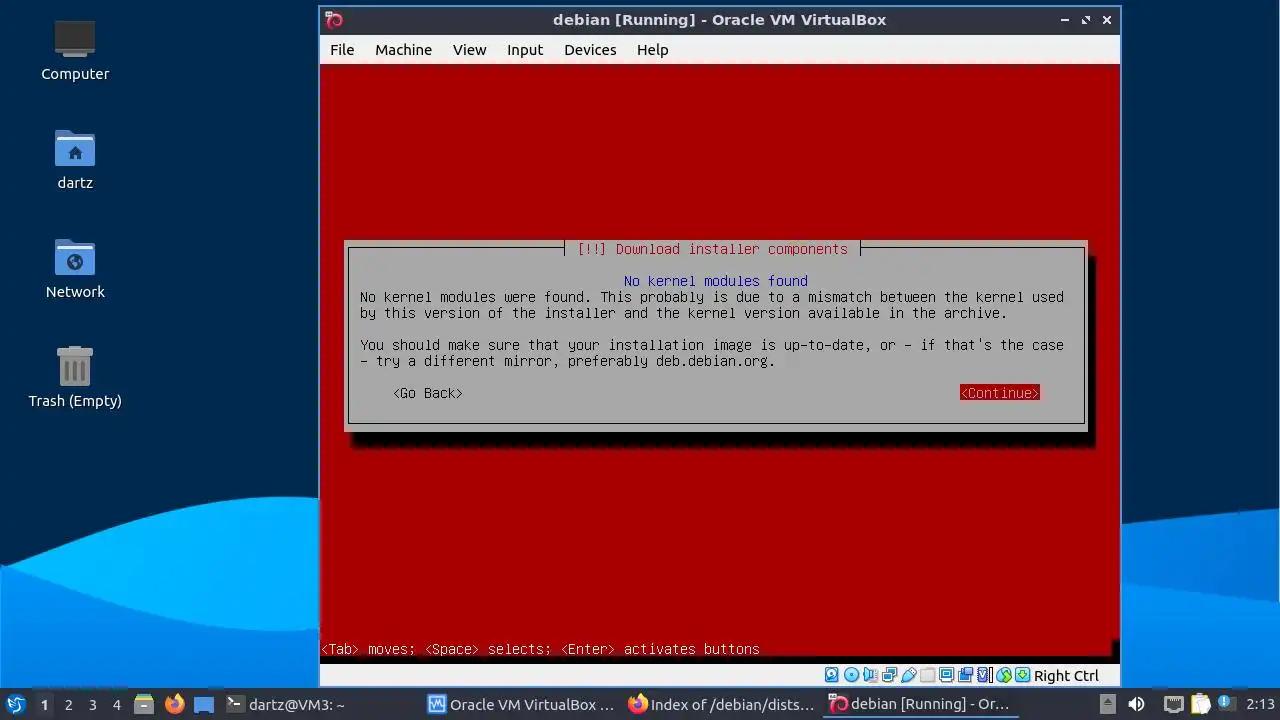Image resolution: width=1280 pixels, height=720 pixels.
Task: Click the show desktop taskbar icon
Action: (204, 704)
